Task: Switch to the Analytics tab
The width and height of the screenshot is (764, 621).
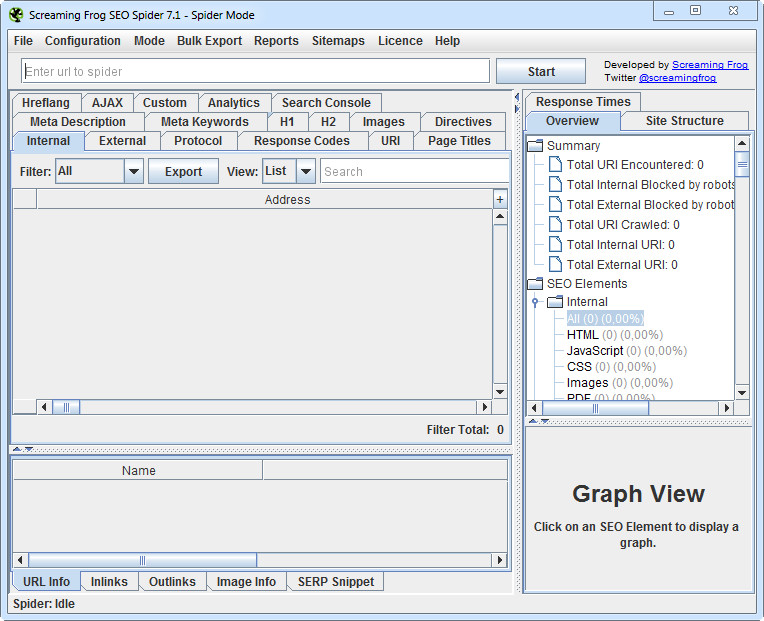Action: coord(234,103)
